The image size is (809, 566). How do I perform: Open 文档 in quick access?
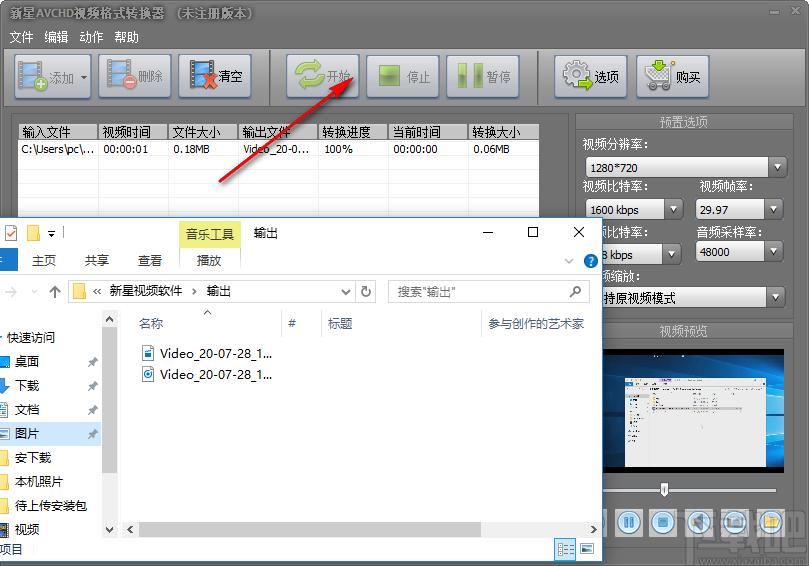point(27,410)
